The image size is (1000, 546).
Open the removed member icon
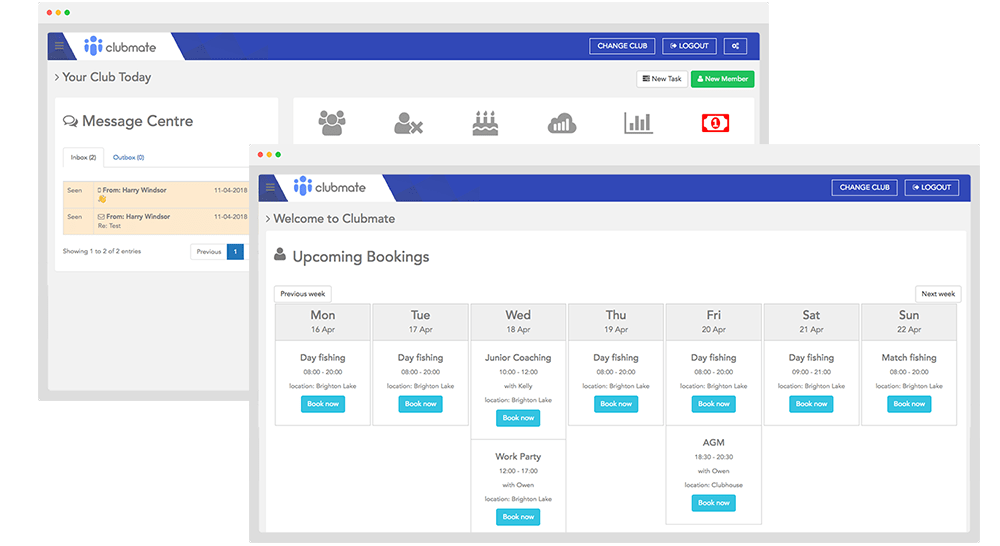click(408, 123)
